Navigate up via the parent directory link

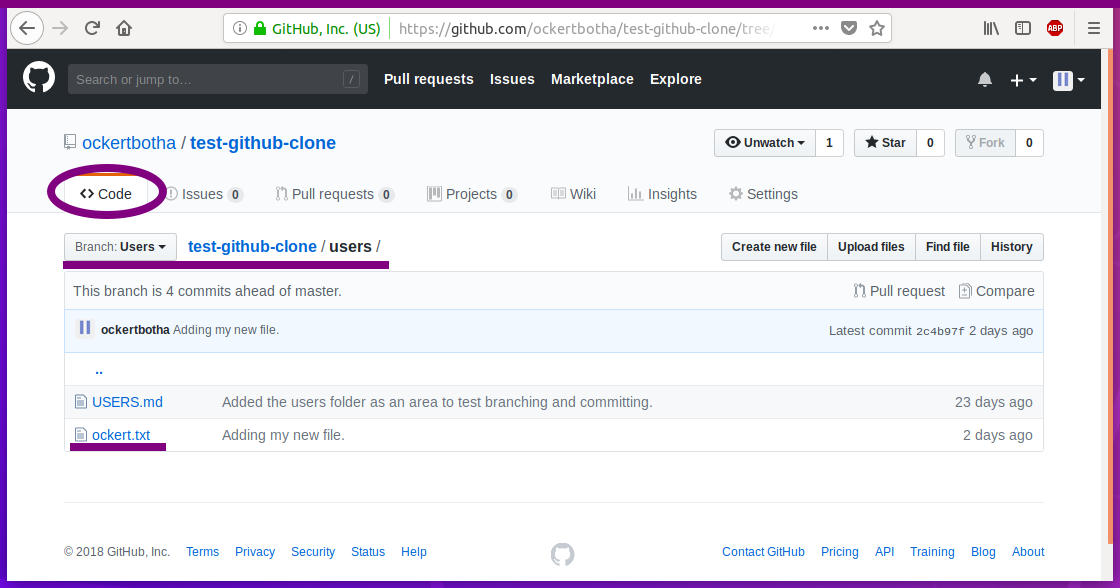point(99,370)
